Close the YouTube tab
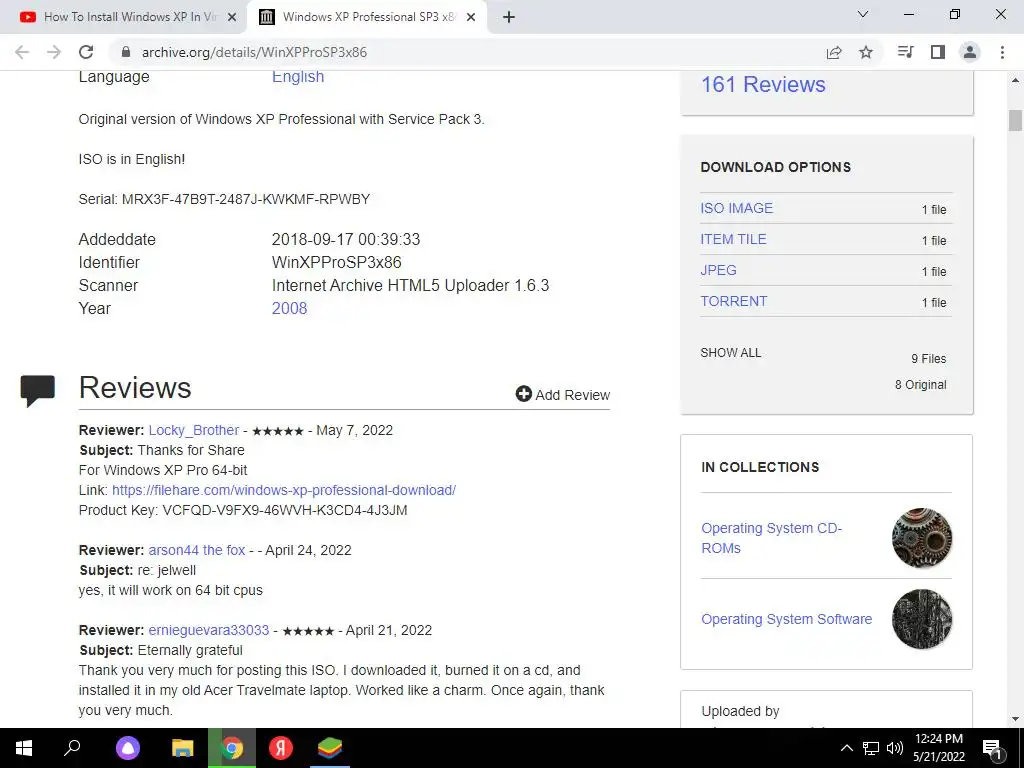The width and height of the screenshot is (1024, 768). [232, 18]
